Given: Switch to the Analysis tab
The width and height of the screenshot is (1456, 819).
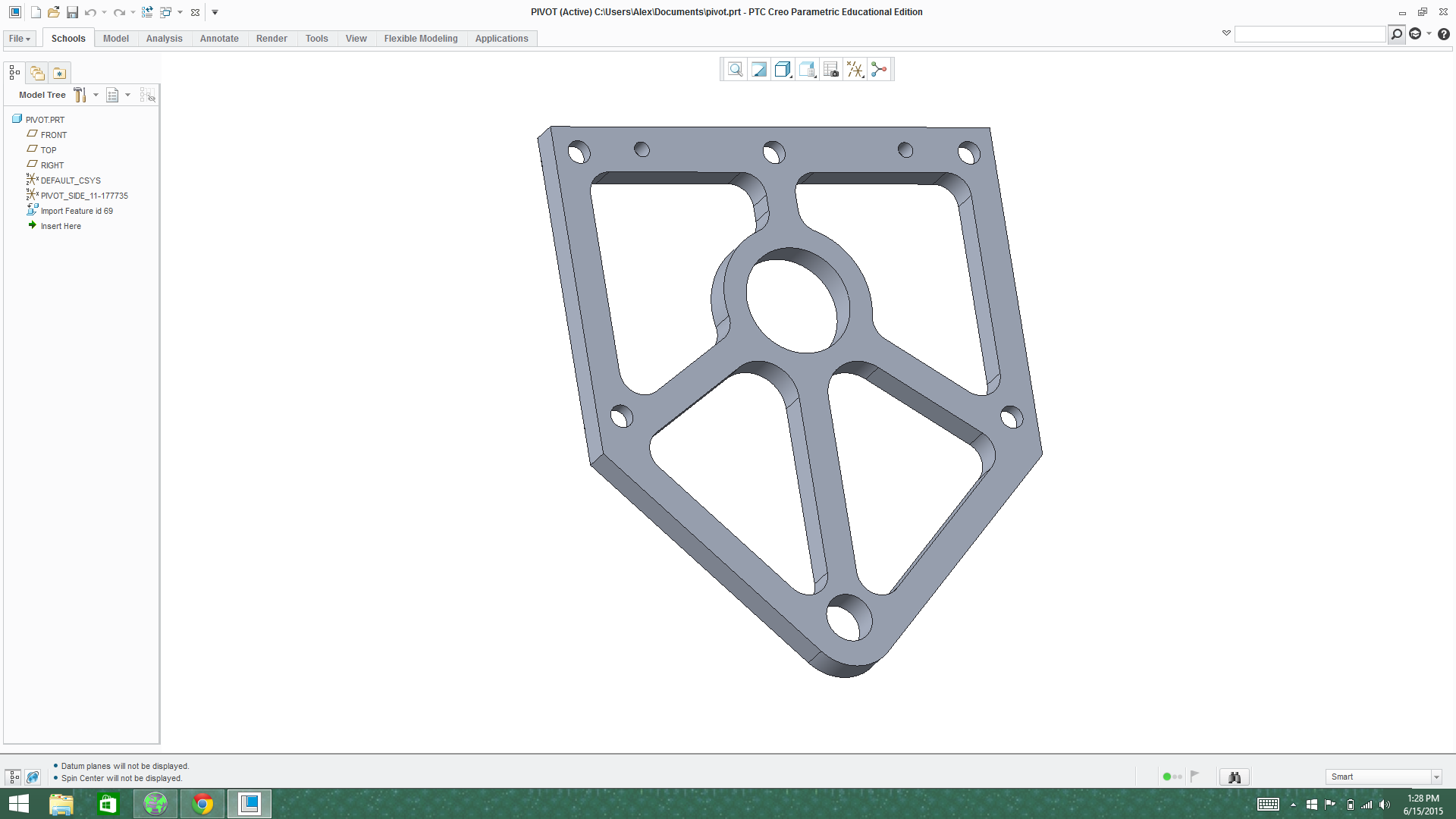Looking at the screenshot, I should tap(165, 39).
